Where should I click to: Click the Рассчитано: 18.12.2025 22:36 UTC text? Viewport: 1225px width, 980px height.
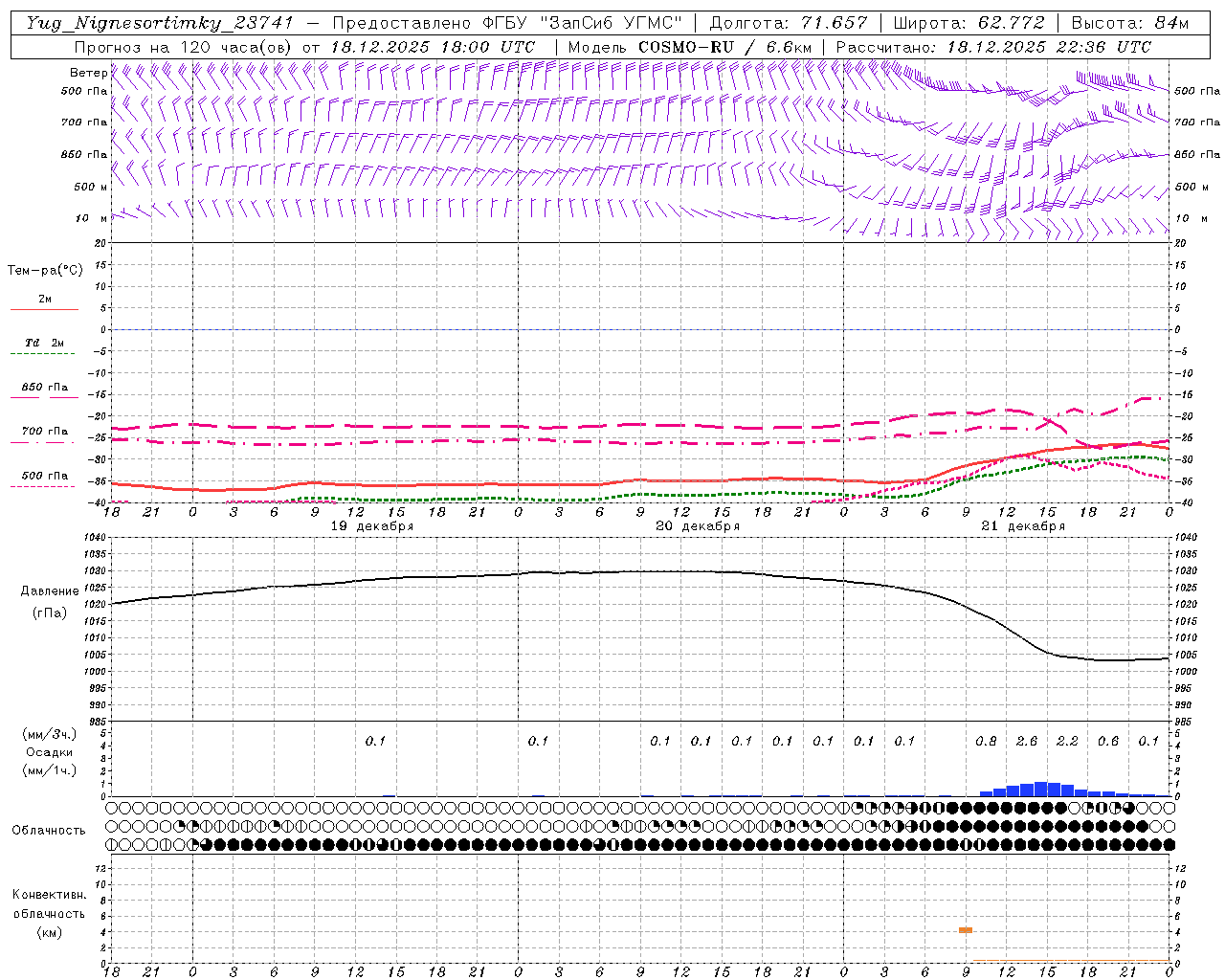pyautogui.click(x=993, y=47)
